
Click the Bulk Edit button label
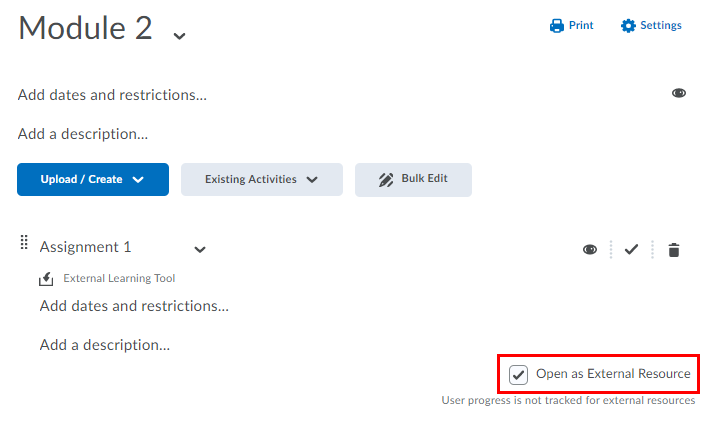pyautogui.click(x=424, y=179)
